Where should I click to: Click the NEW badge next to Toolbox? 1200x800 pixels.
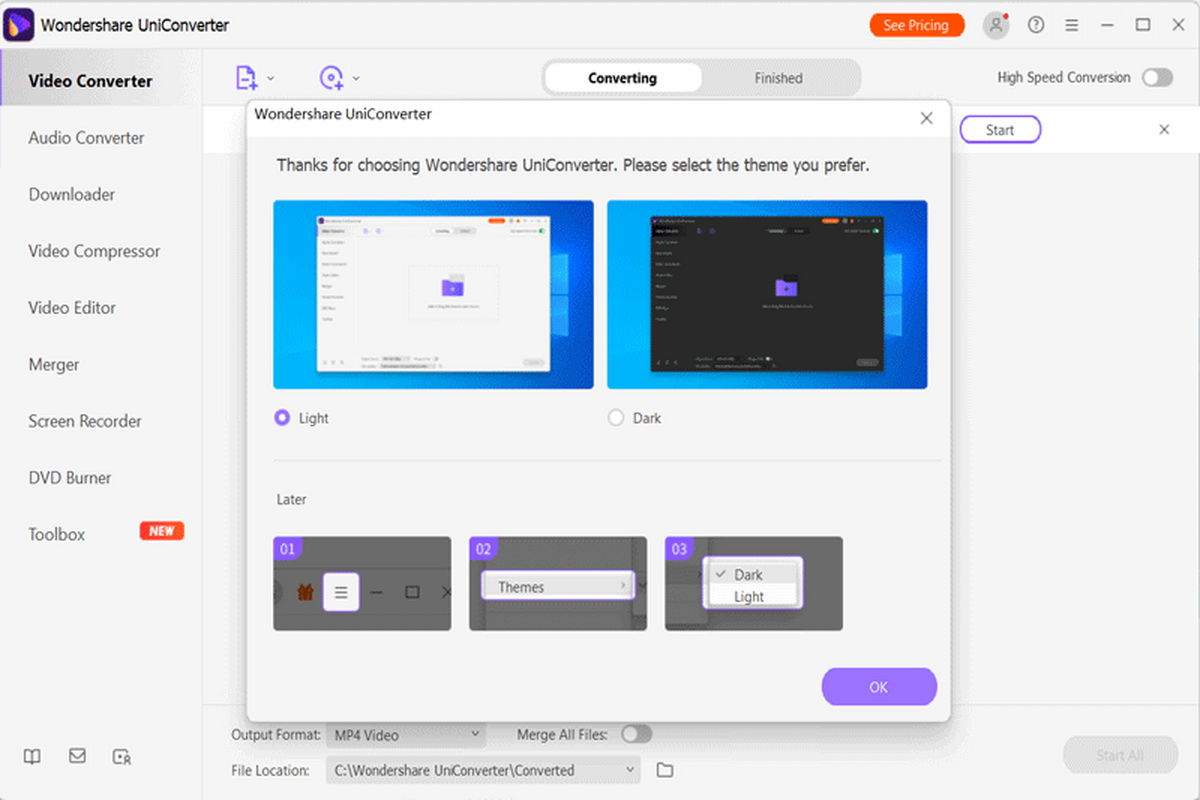[x=162, y=531]
